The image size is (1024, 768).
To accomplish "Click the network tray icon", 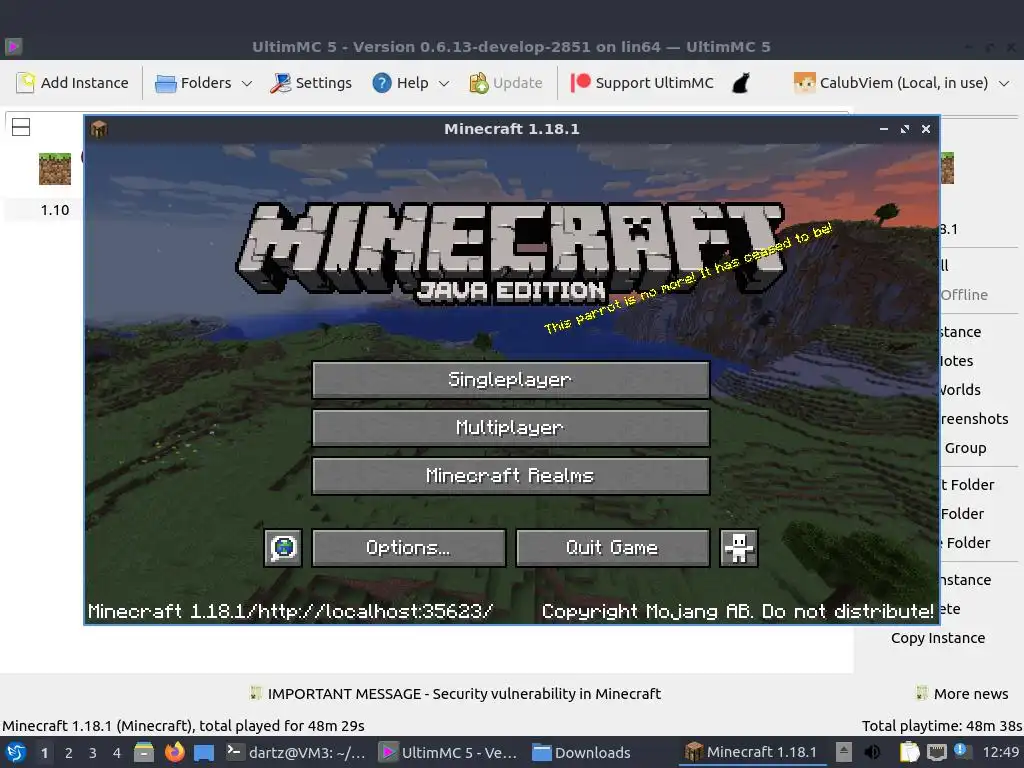I will tap(936, 752).
